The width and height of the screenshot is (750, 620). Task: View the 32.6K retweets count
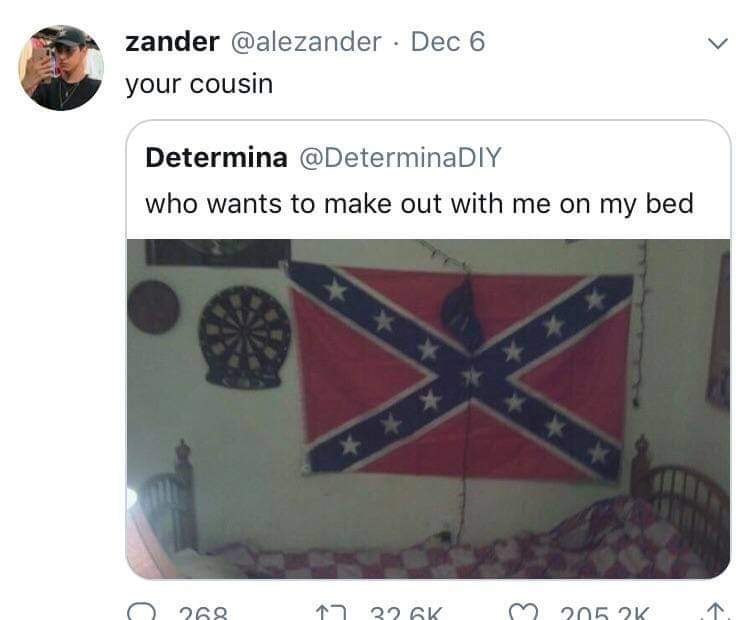(x=407, y=613)
